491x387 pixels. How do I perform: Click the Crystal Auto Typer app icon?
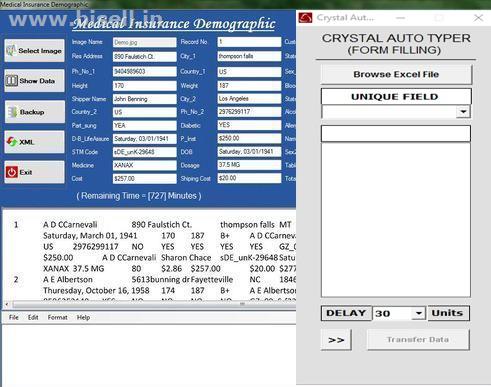305,18
